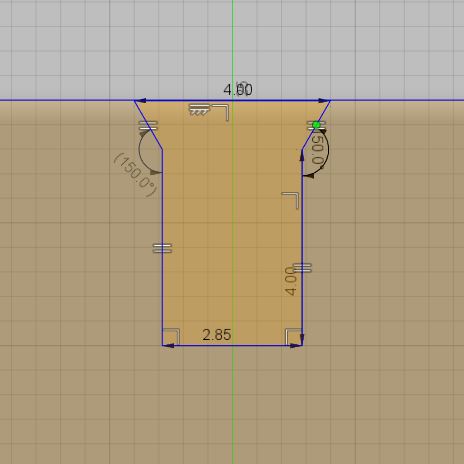Select the 2.85 bottom width dimension
464x464 pixels.
(217, 335)
